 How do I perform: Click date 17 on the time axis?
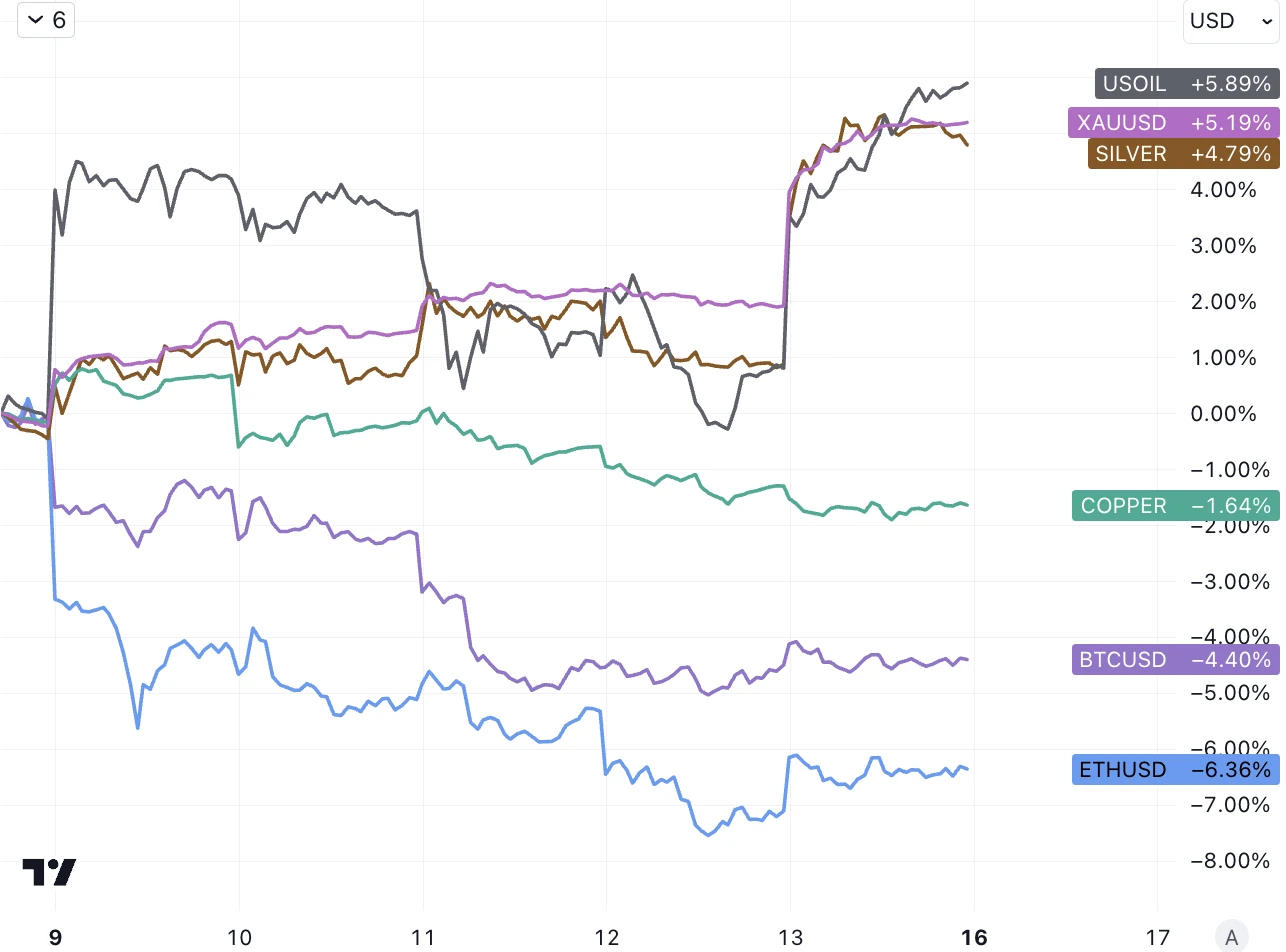pos(1157,937)
